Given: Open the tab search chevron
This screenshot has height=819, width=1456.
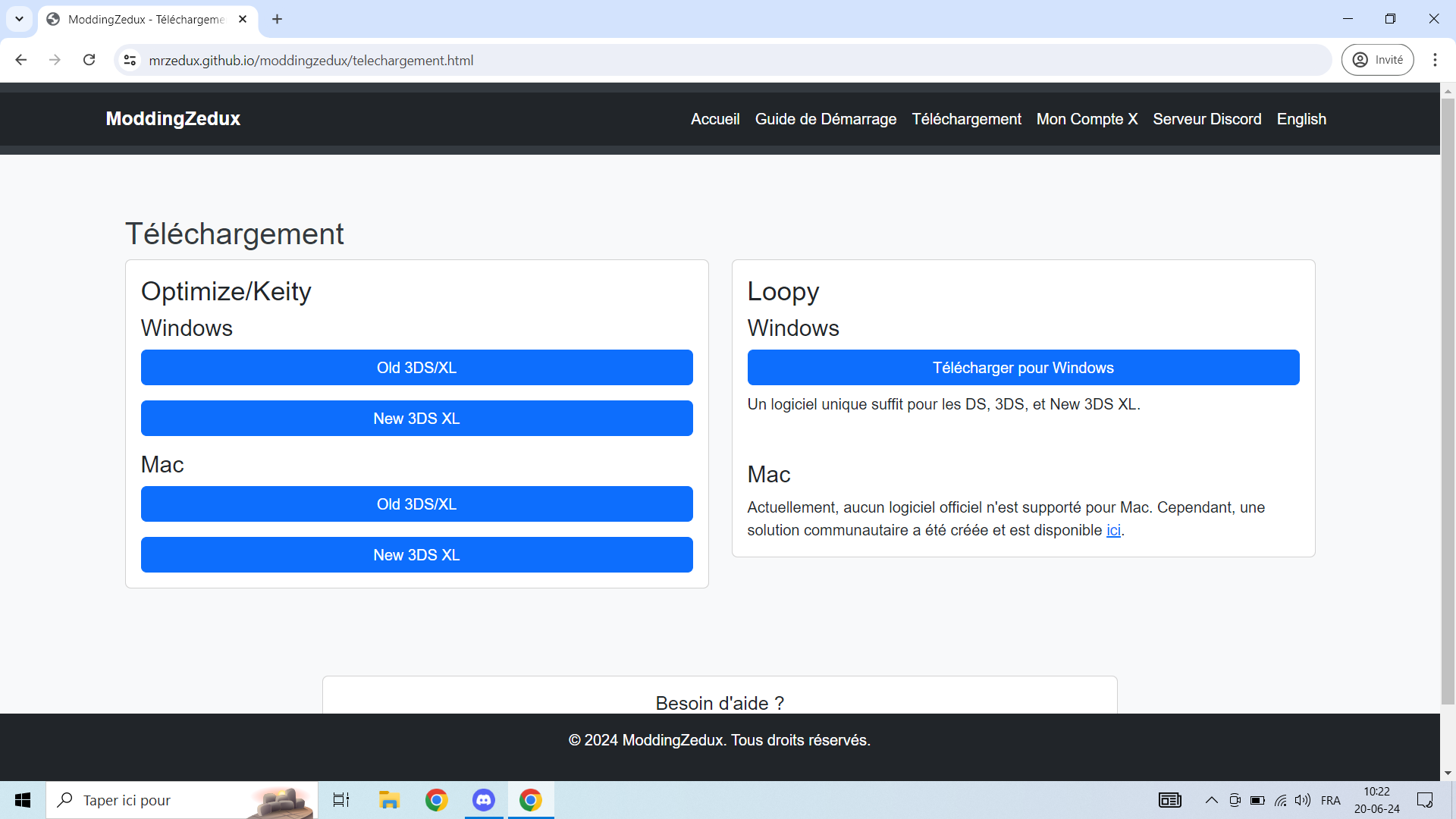Looking at the screenshot, I should pos(19,19).
